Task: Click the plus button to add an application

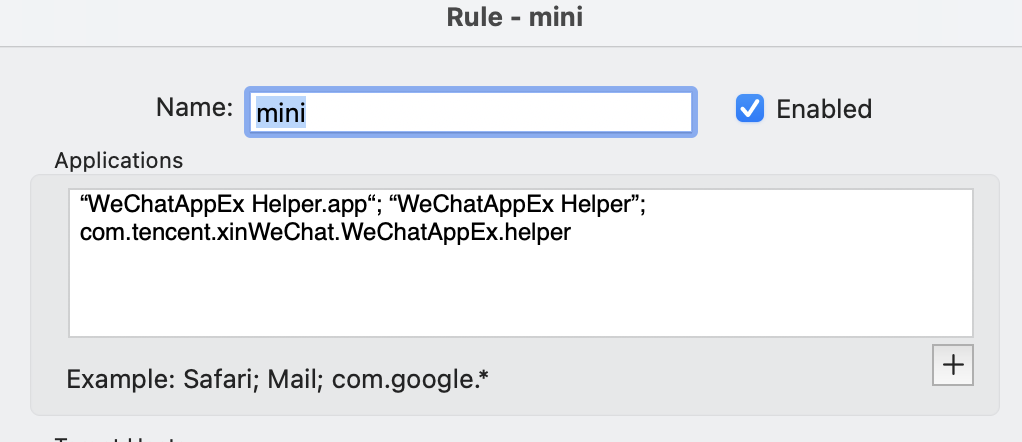Action: 952,365
